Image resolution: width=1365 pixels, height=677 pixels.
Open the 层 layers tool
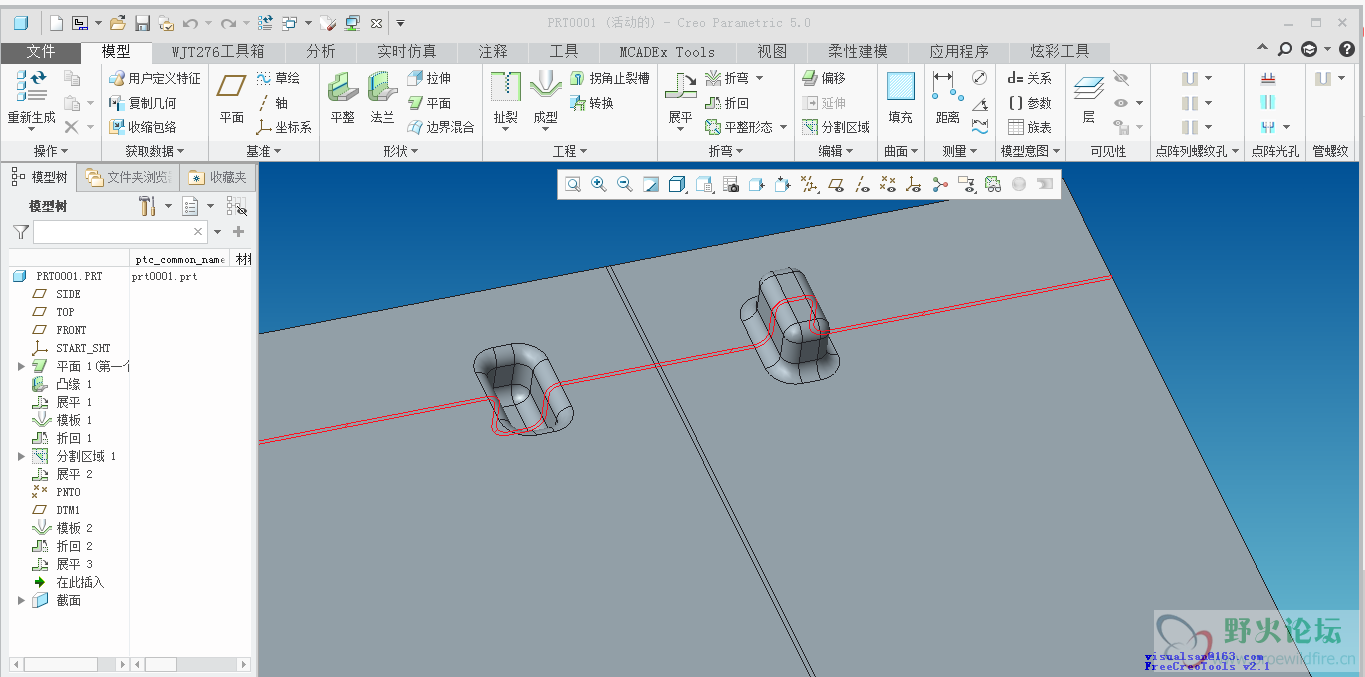[x=1089, y=98]
